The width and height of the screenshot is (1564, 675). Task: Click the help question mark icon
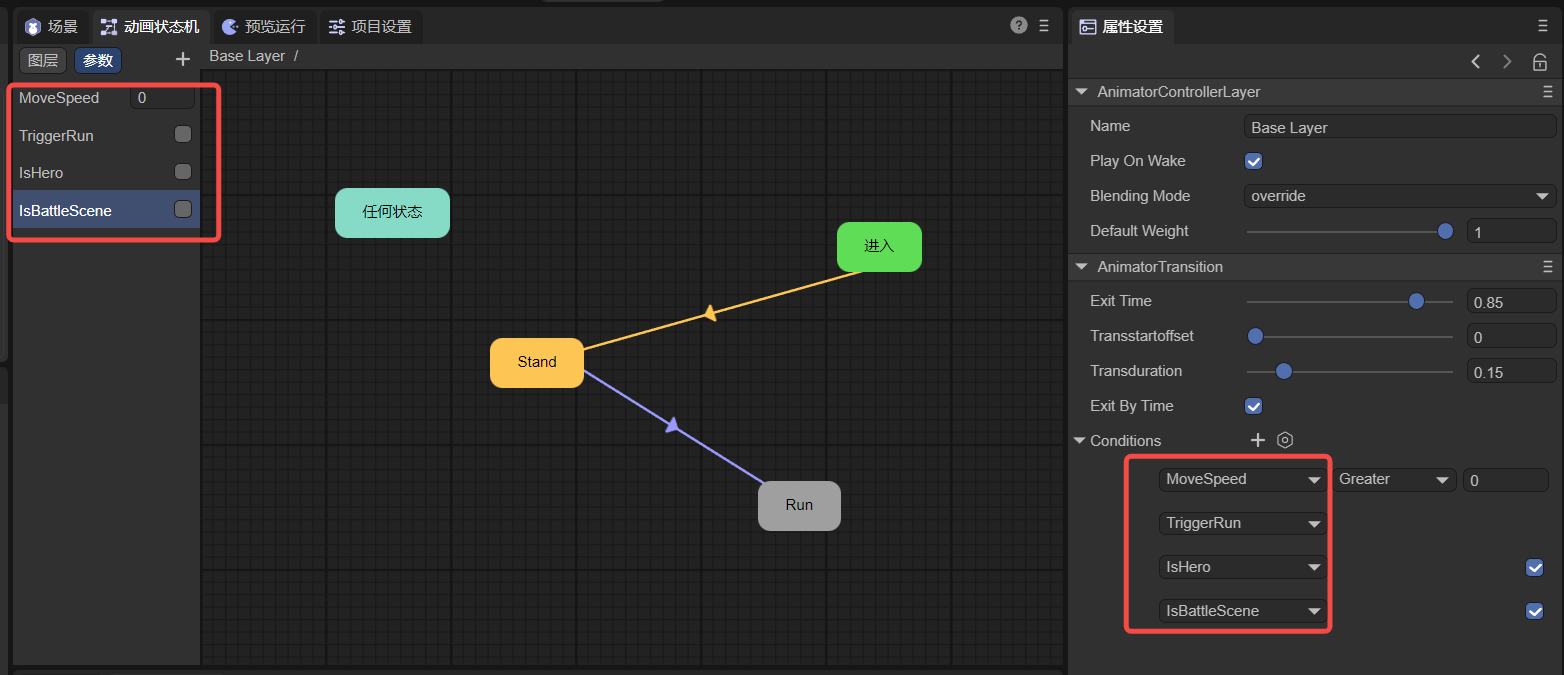point(1019,26)
